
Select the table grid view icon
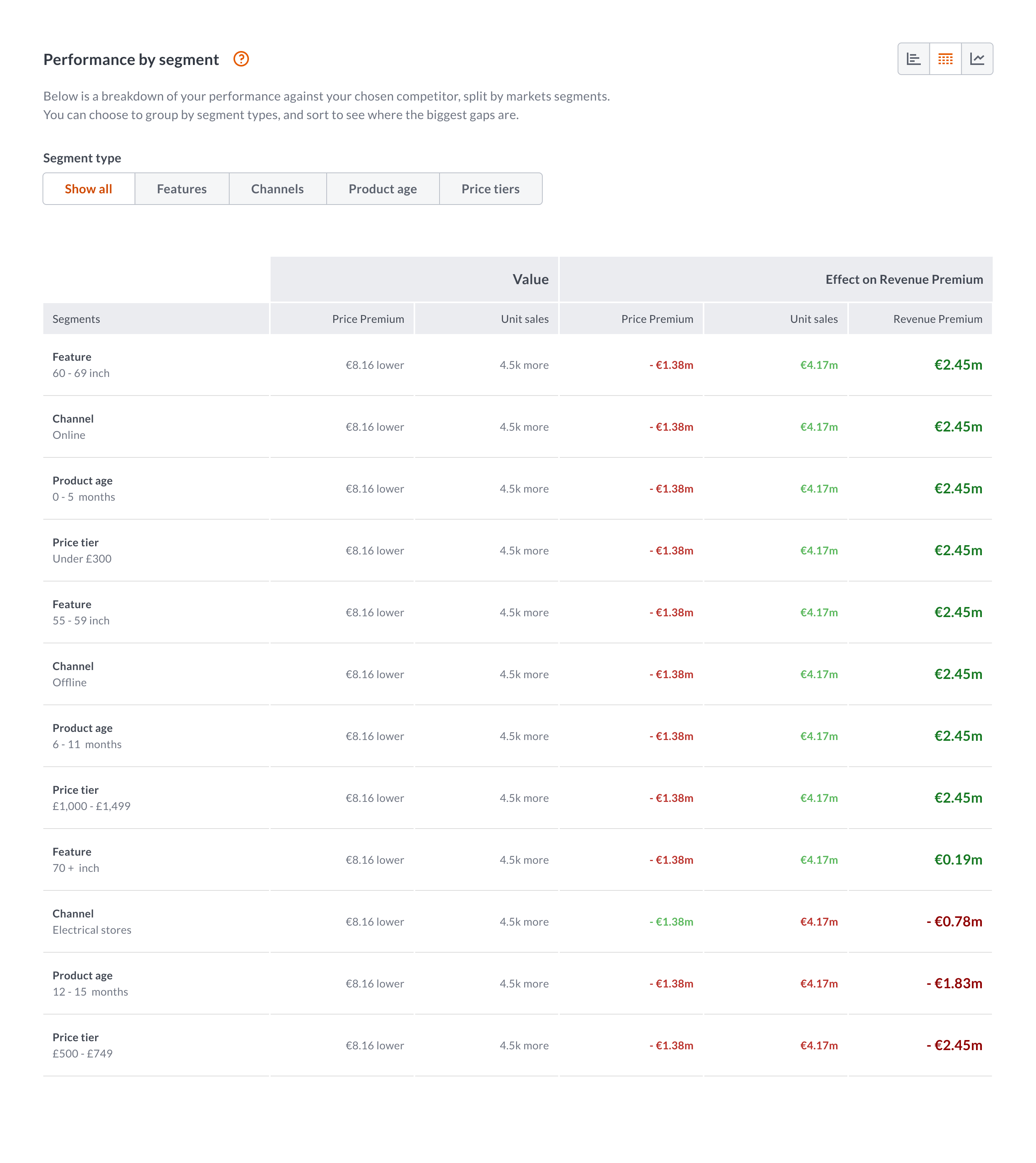tap(946, 59)
